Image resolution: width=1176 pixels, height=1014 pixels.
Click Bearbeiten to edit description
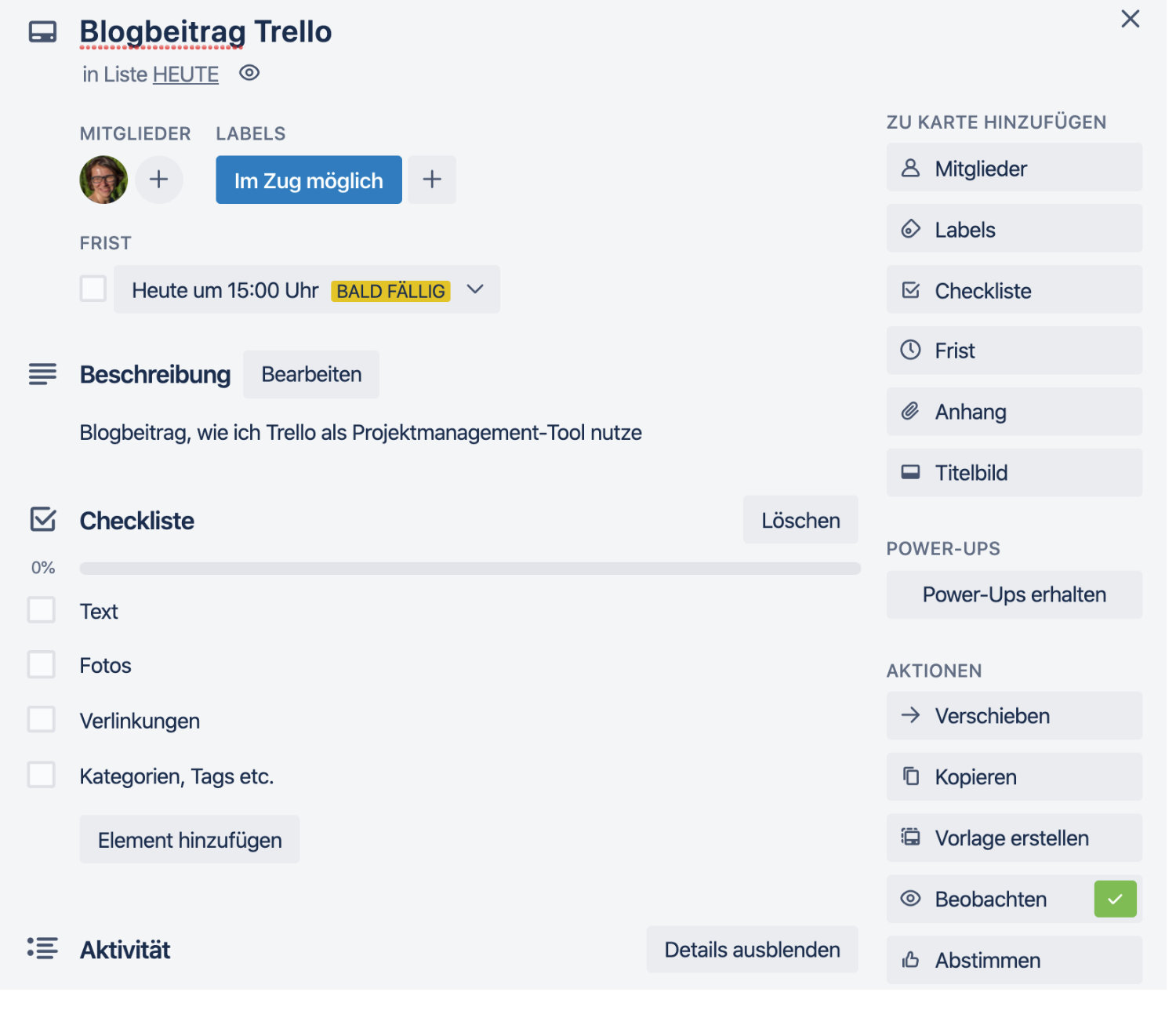[311, 374]
